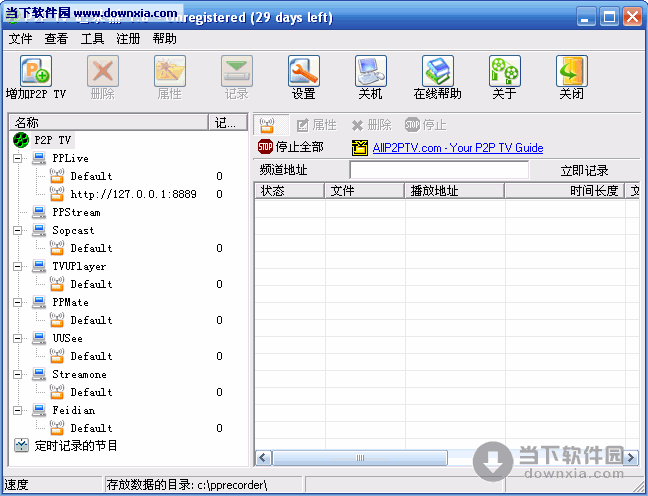
Task: Select Default under Streamone
Action: click(x=91, y=392)
